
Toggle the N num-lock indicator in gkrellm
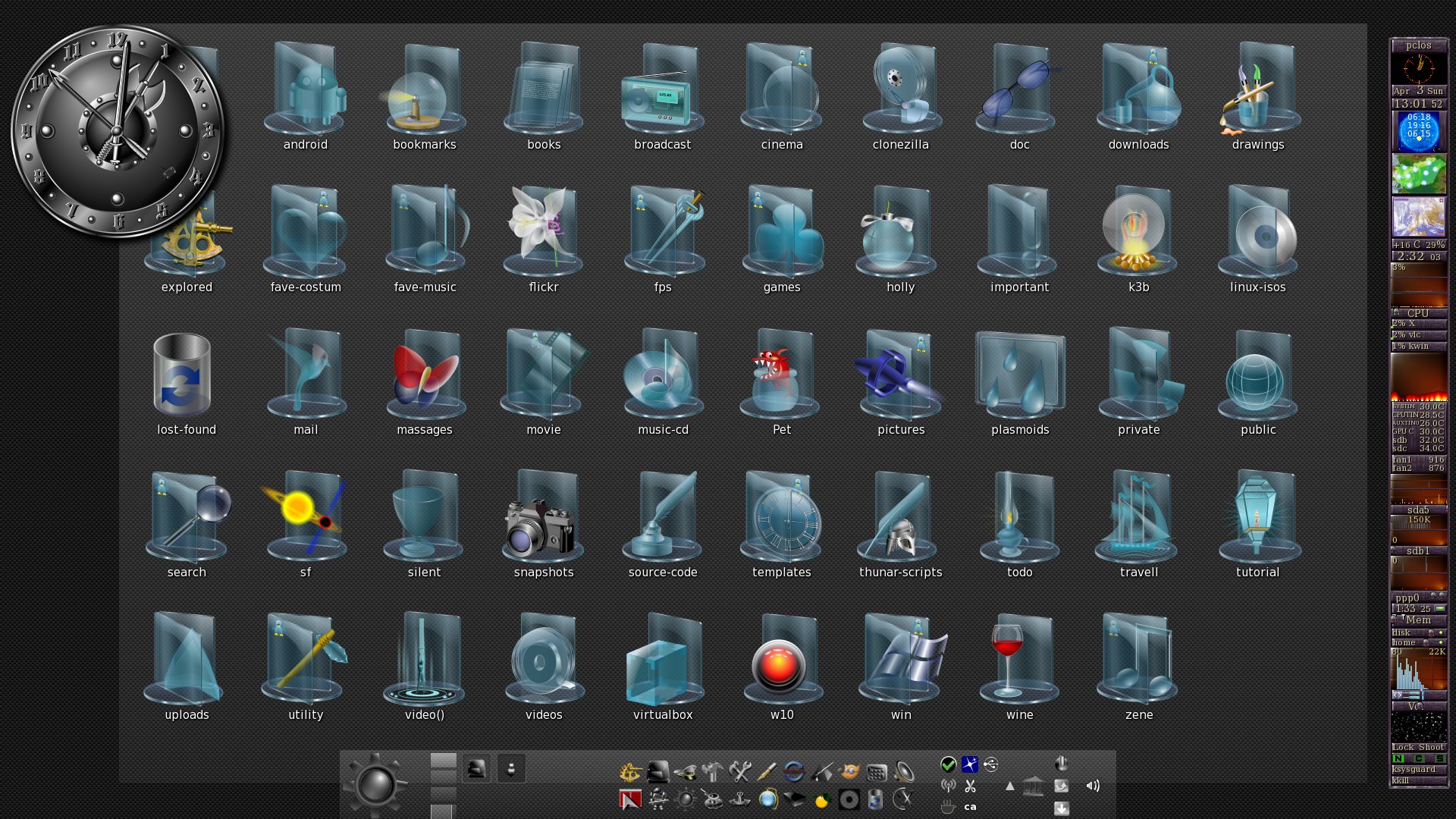[1398, 758]
